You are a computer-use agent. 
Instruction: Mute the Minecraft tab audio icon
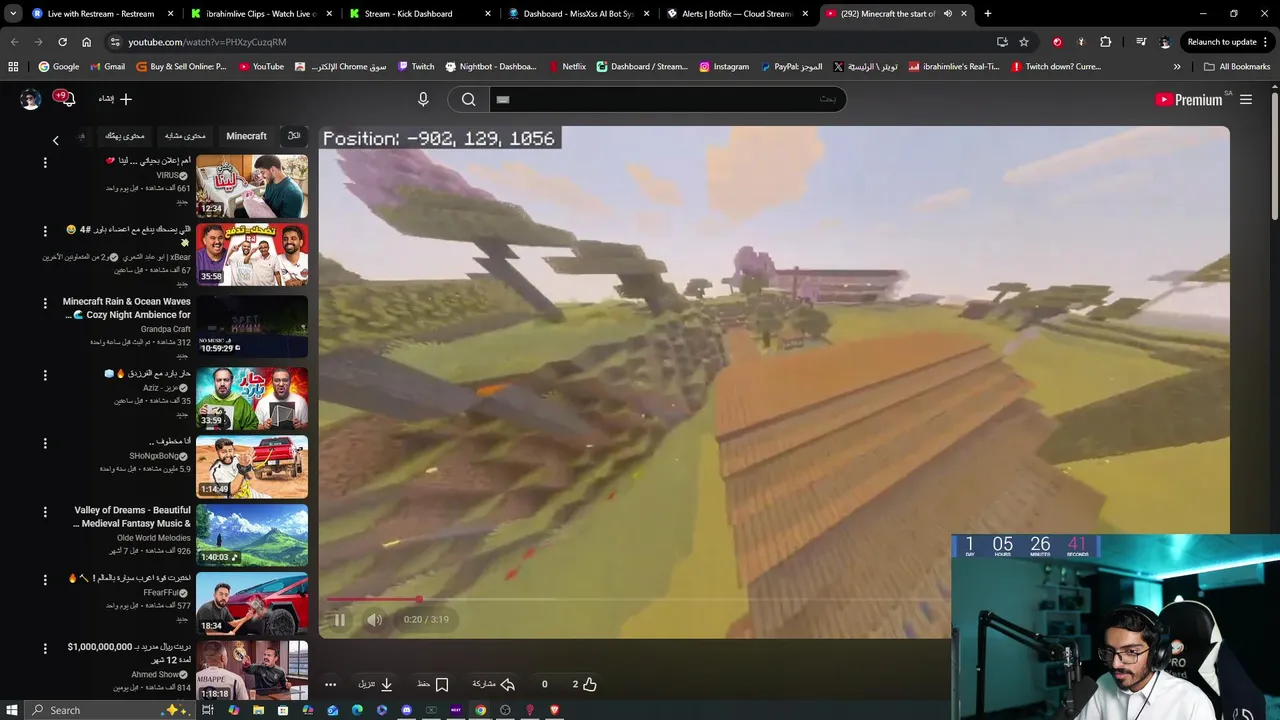947,14
